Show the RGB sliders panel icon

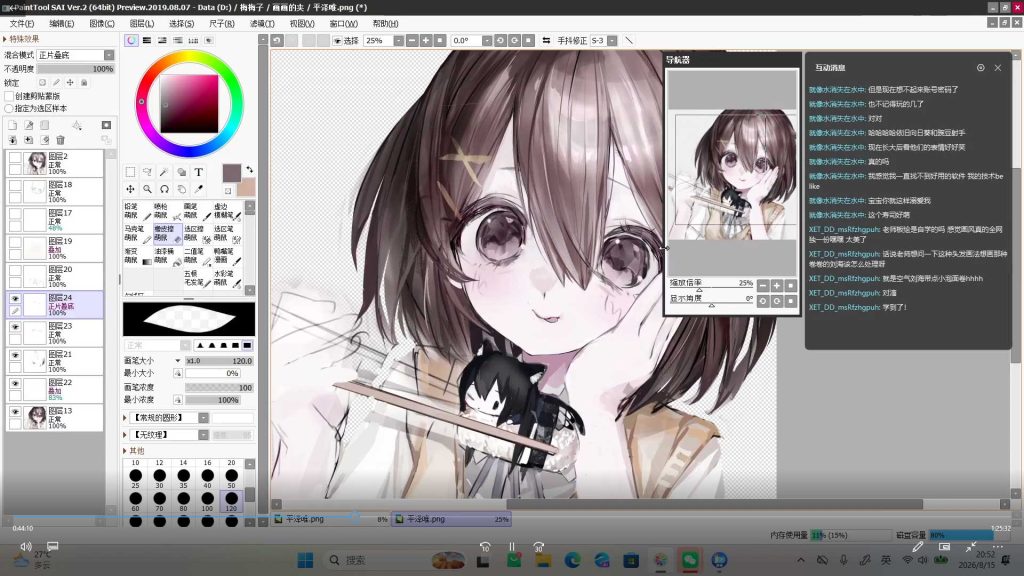click(147, 40)
